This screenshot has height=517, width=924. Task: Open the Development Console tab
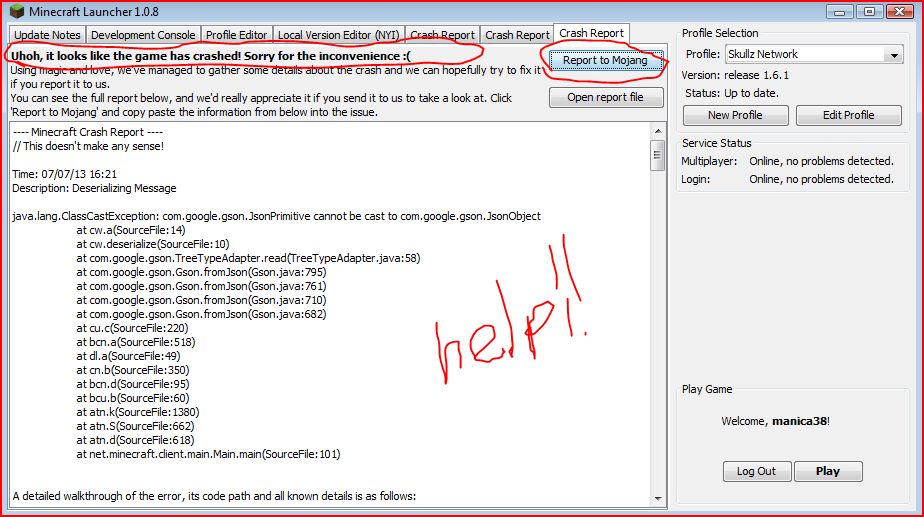[x=143, y=35]
